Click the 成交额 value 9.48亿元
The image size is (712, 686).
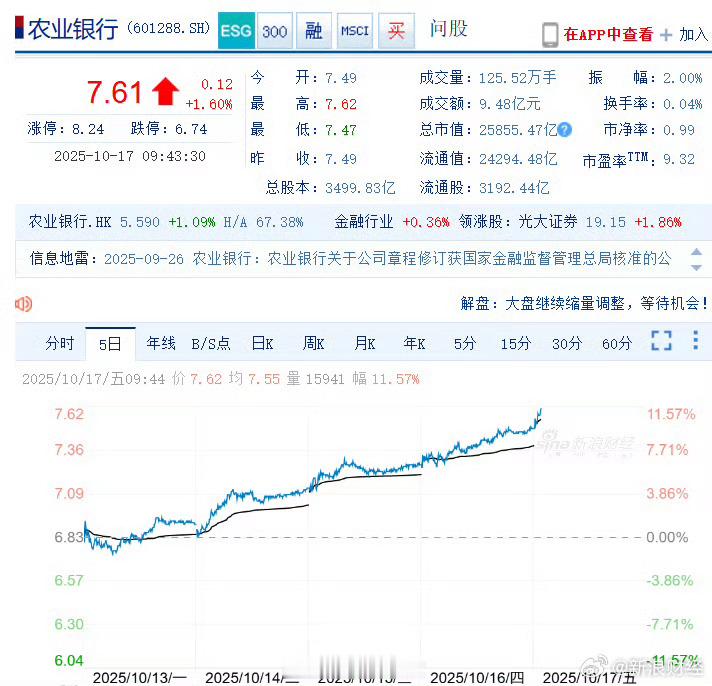(x=509, y=104)
